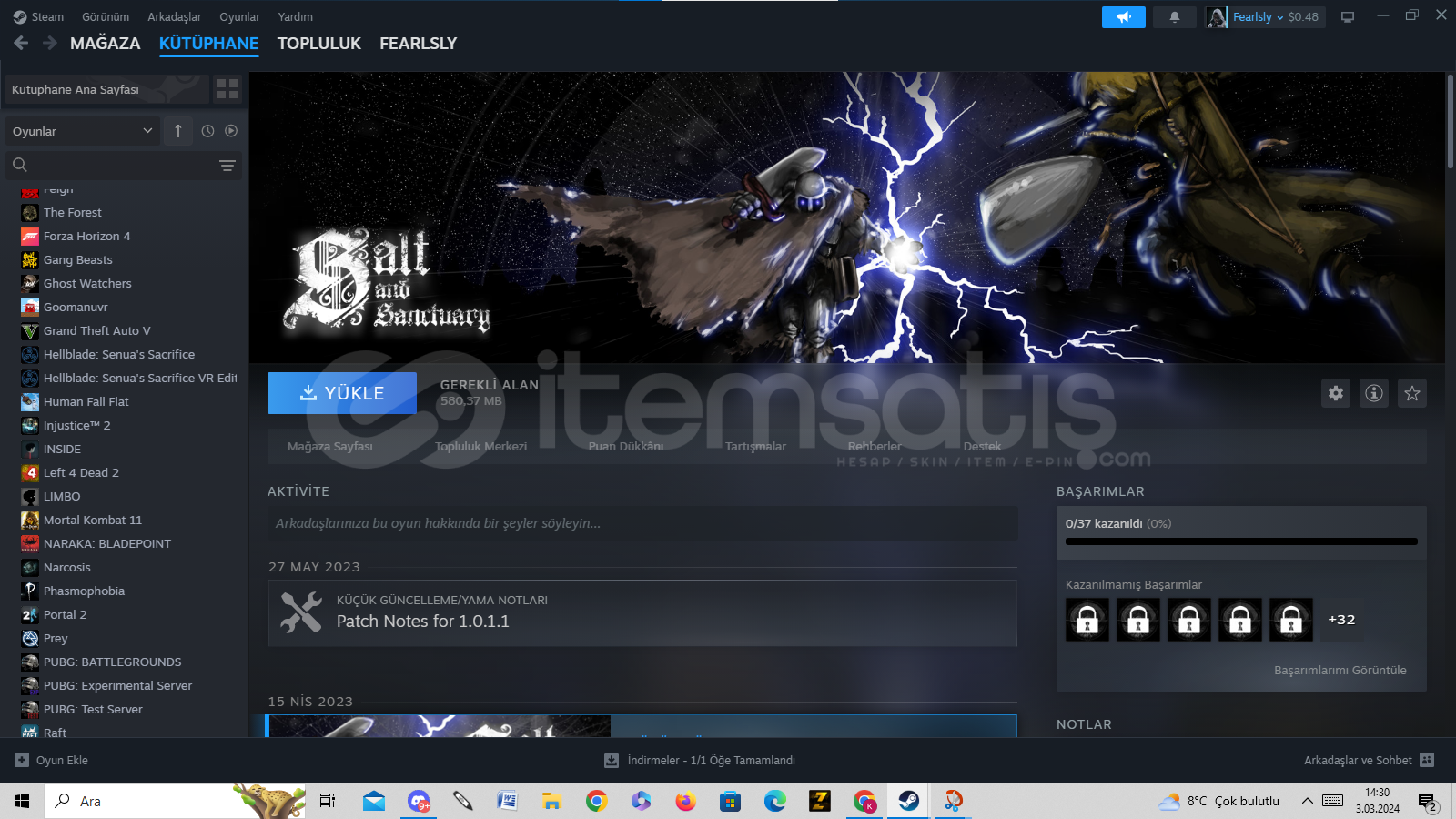Open the announcements megaphone button
The width and height of the screenshot is (1456, 819).
(1124, 17)
